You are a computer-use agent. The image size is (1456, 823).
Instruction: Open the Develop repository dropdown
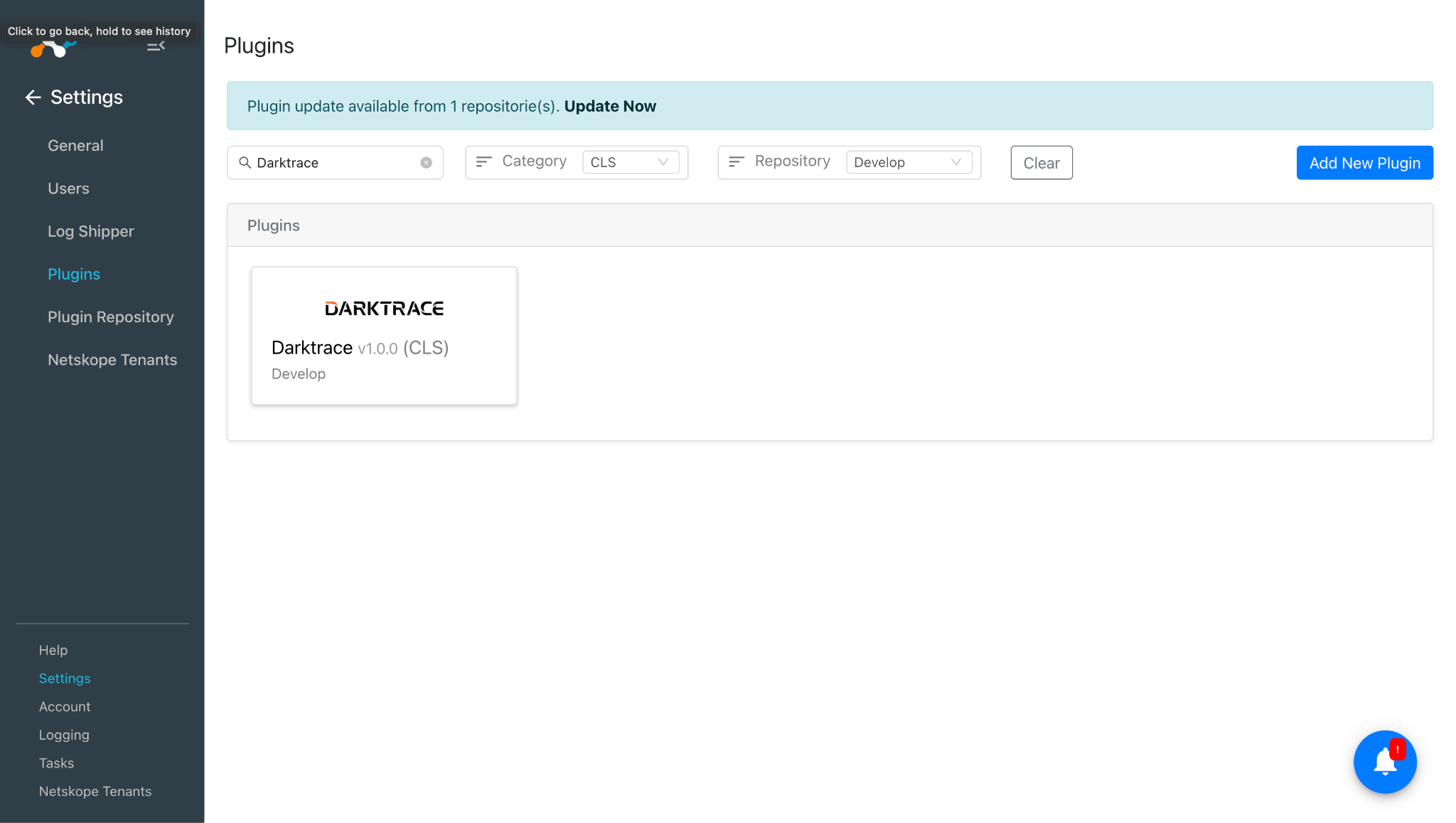(x=908, y=162)
